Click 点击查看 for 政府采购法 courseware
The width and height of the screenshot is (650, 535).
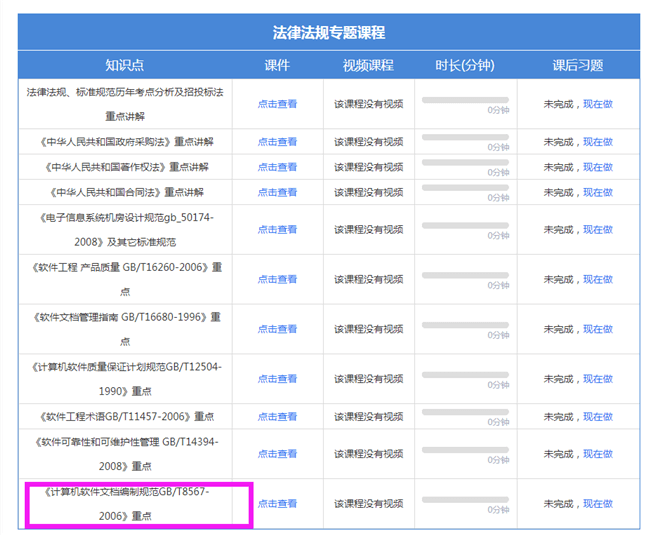277,142
